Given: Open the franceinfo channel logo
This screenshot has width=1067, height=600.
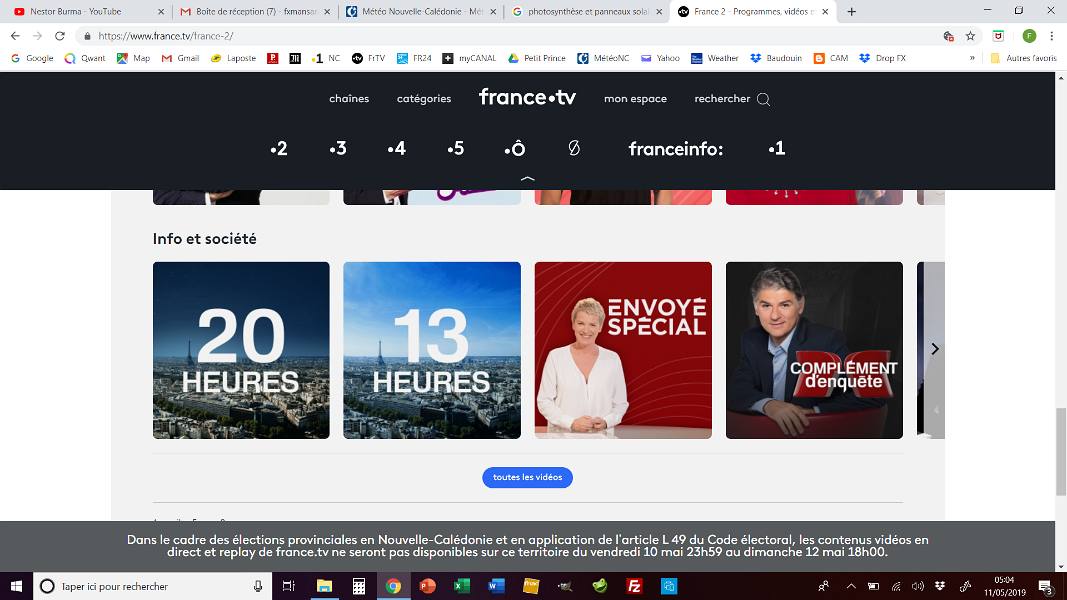Looking at the screenshot, I should coord(676,149).
